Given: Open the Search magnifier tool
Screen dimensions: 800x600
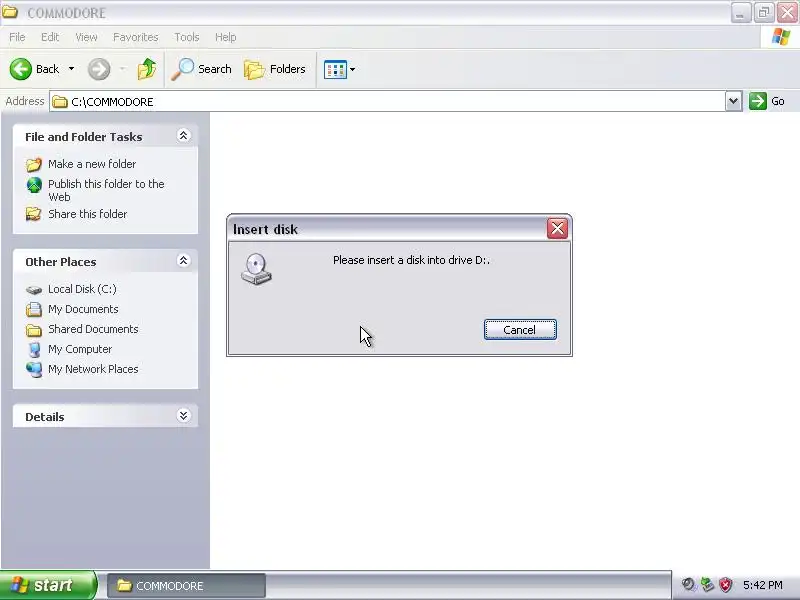Looking at the screenshot, I should (x=201, y=69).
